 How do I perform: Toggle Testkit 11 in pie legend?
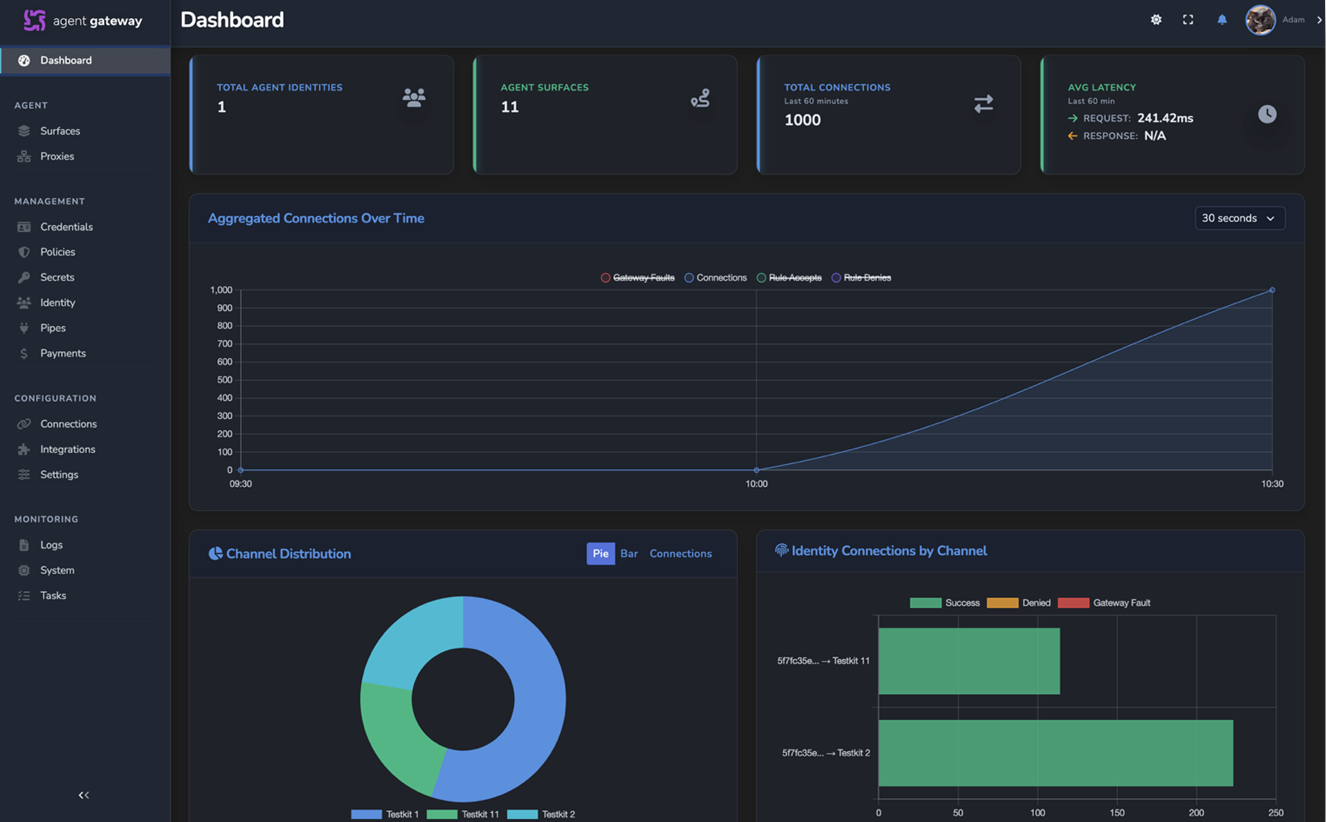pyautogui.click(x=462, y=814)
